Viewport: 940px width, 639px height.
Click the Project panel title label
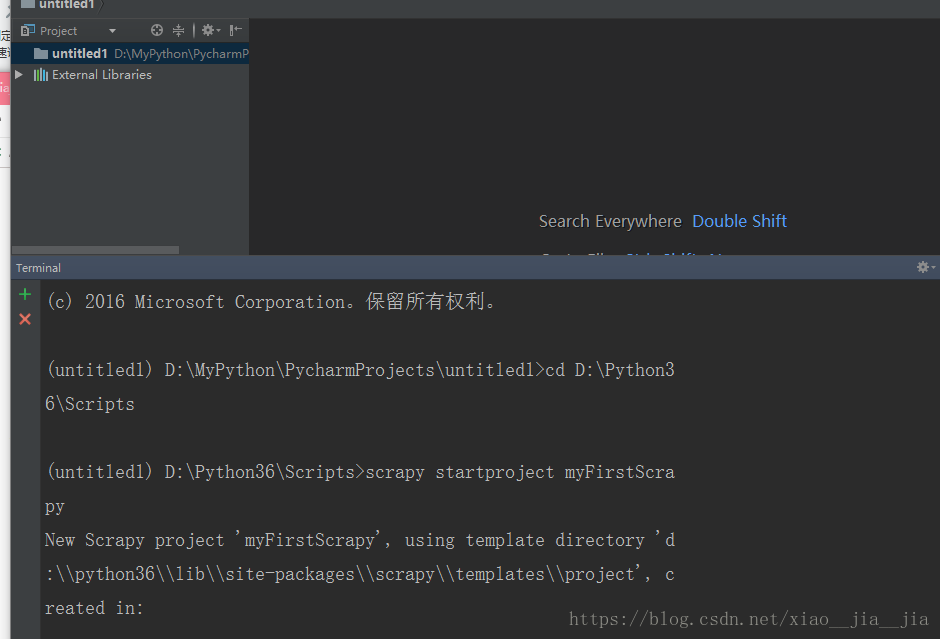[x=58, y=31]
